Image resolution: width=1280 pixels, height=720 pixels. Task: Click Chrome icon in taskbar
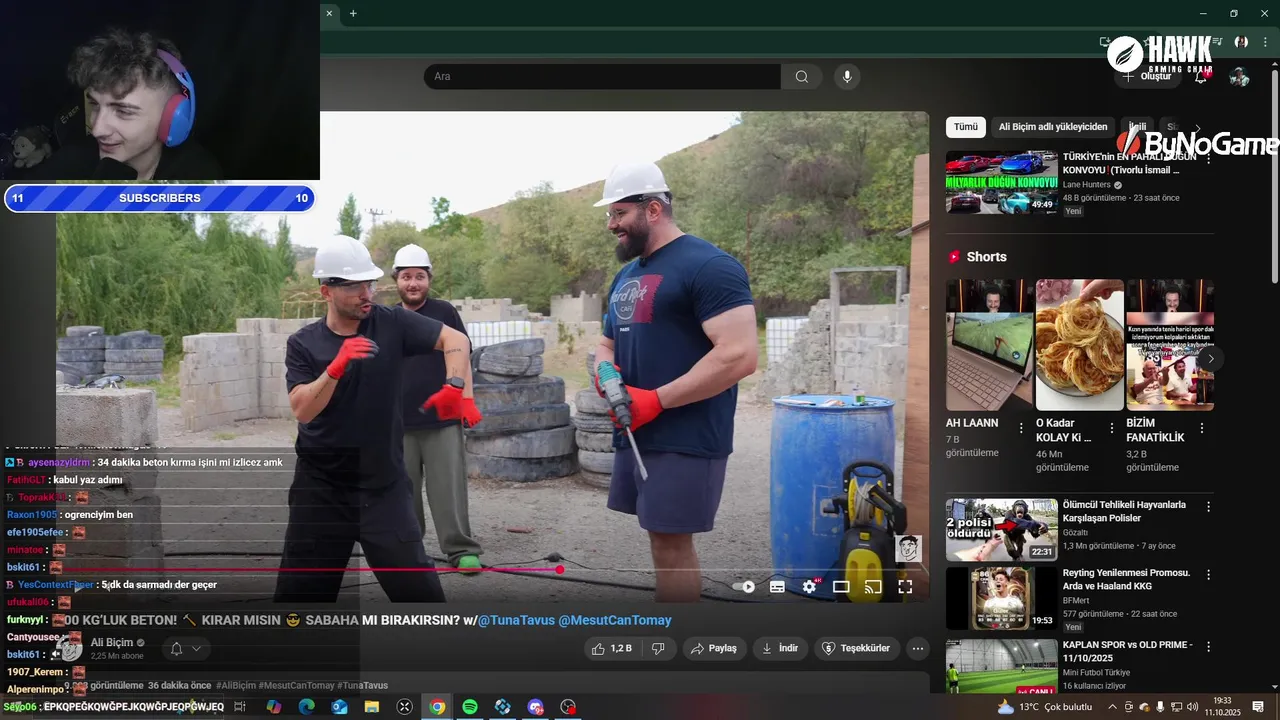tap(437, 707)
